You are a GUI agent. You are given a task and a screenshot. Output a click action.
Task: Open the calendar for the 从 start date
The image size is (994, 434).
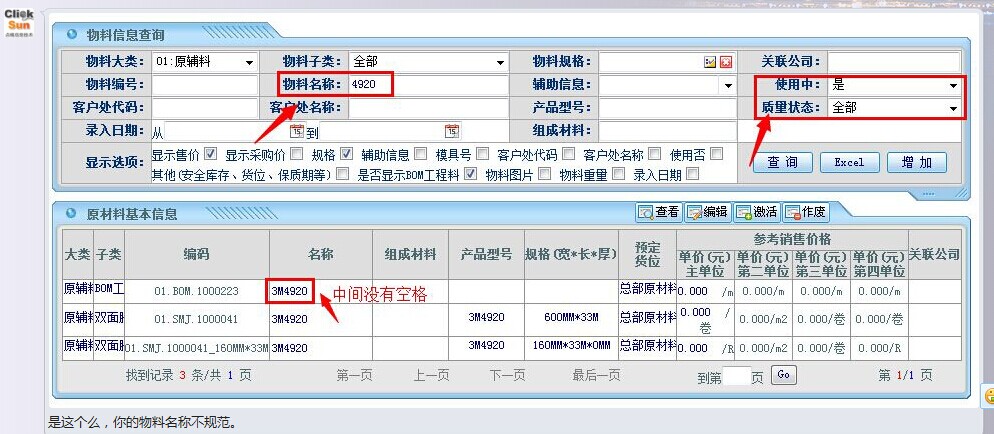pos(297,131)
